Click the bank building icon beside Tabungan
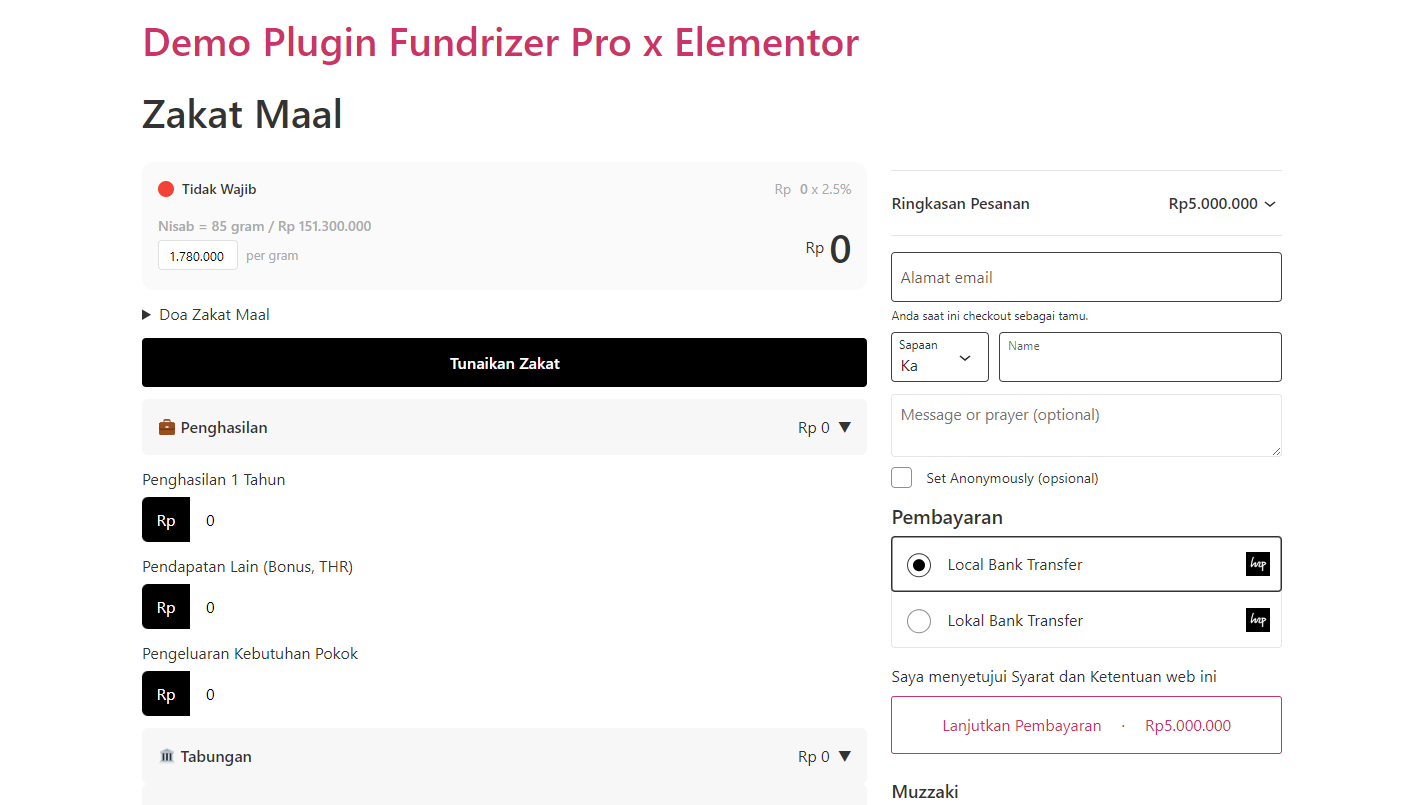Viewport: 1424px width, 805px height. tap(167, 756)
